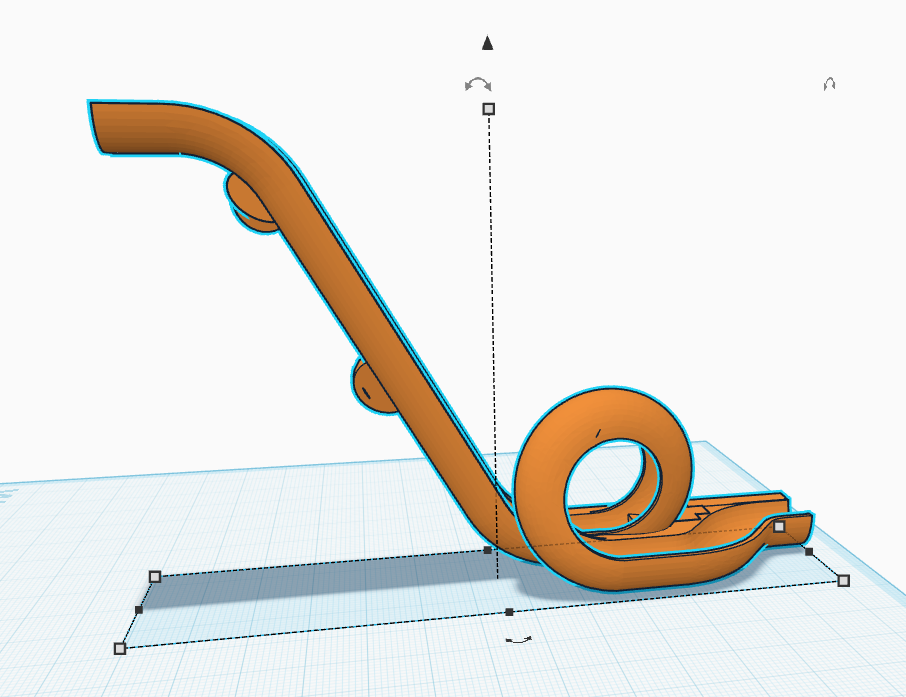Select the back-right white corner handle near the object's tip

(x=779, y=526)
